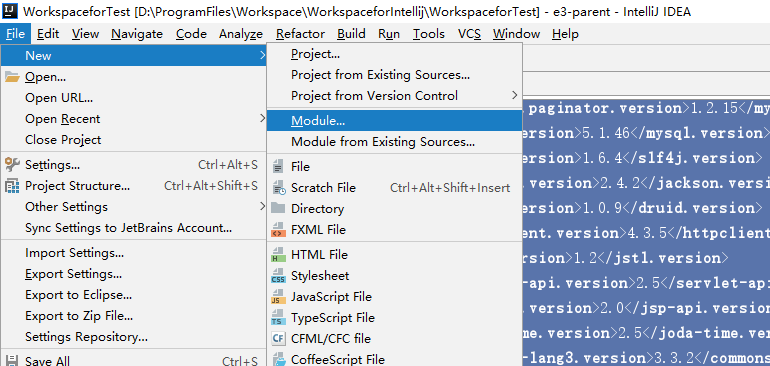Click the Save All floppy icon
This screenshot has height=366, width=770.
point(12,361)
